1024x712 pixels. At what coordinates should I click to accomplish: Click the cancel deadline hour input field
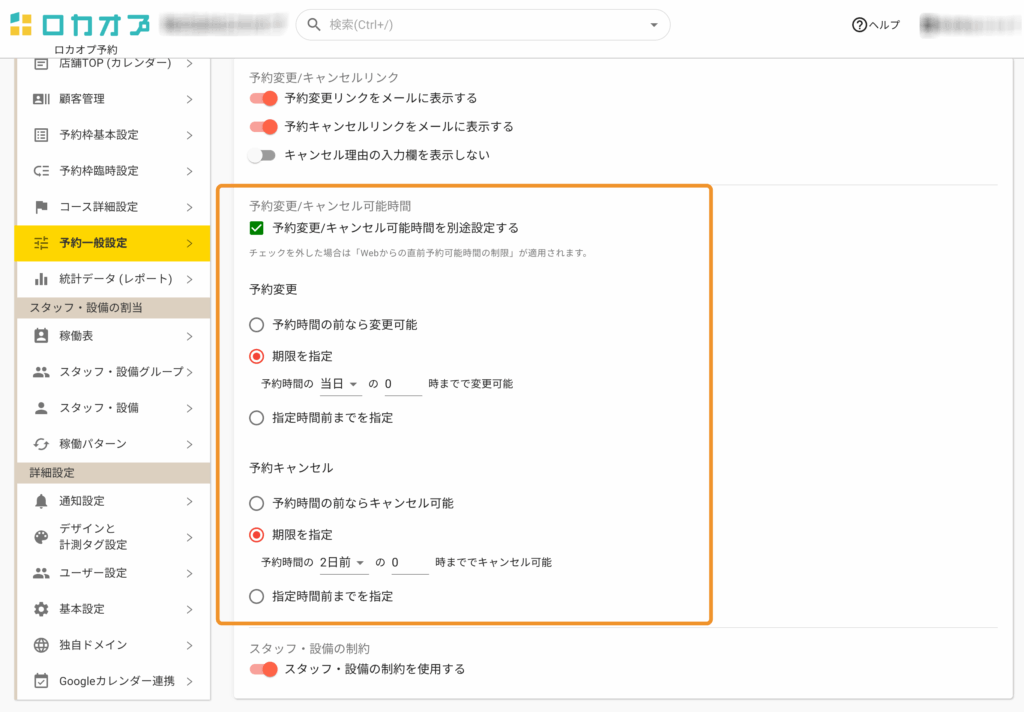coord(409,563)
